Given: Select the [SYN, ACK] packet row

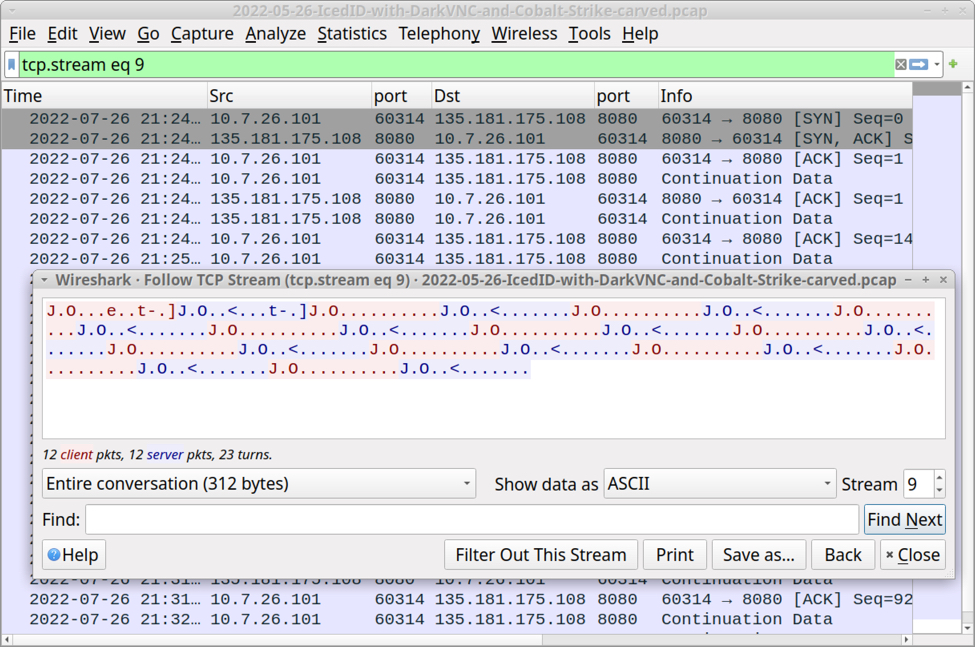Looking at the screenshot, I should pyautogui.click(x=457, y=139).
